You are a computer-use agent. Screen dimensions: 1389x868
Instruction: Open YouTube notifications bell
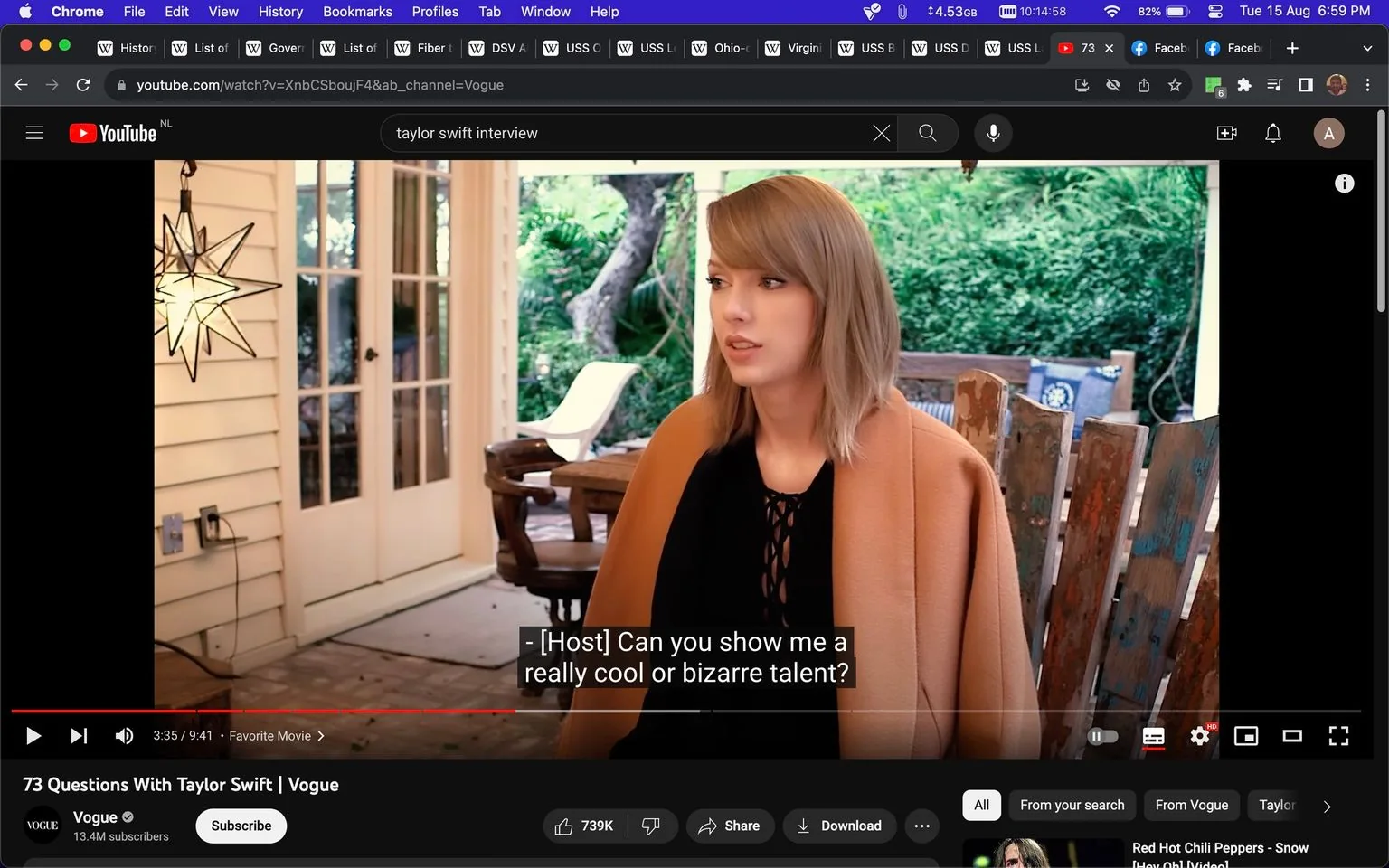click(x=1273, y=133)
